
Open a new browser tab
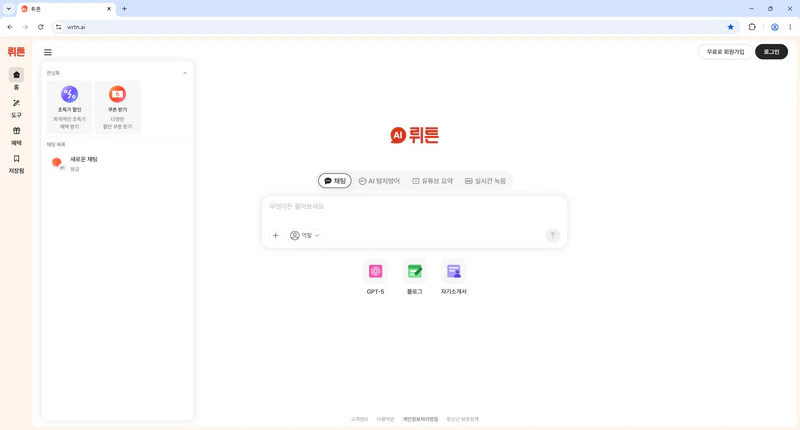124,9
